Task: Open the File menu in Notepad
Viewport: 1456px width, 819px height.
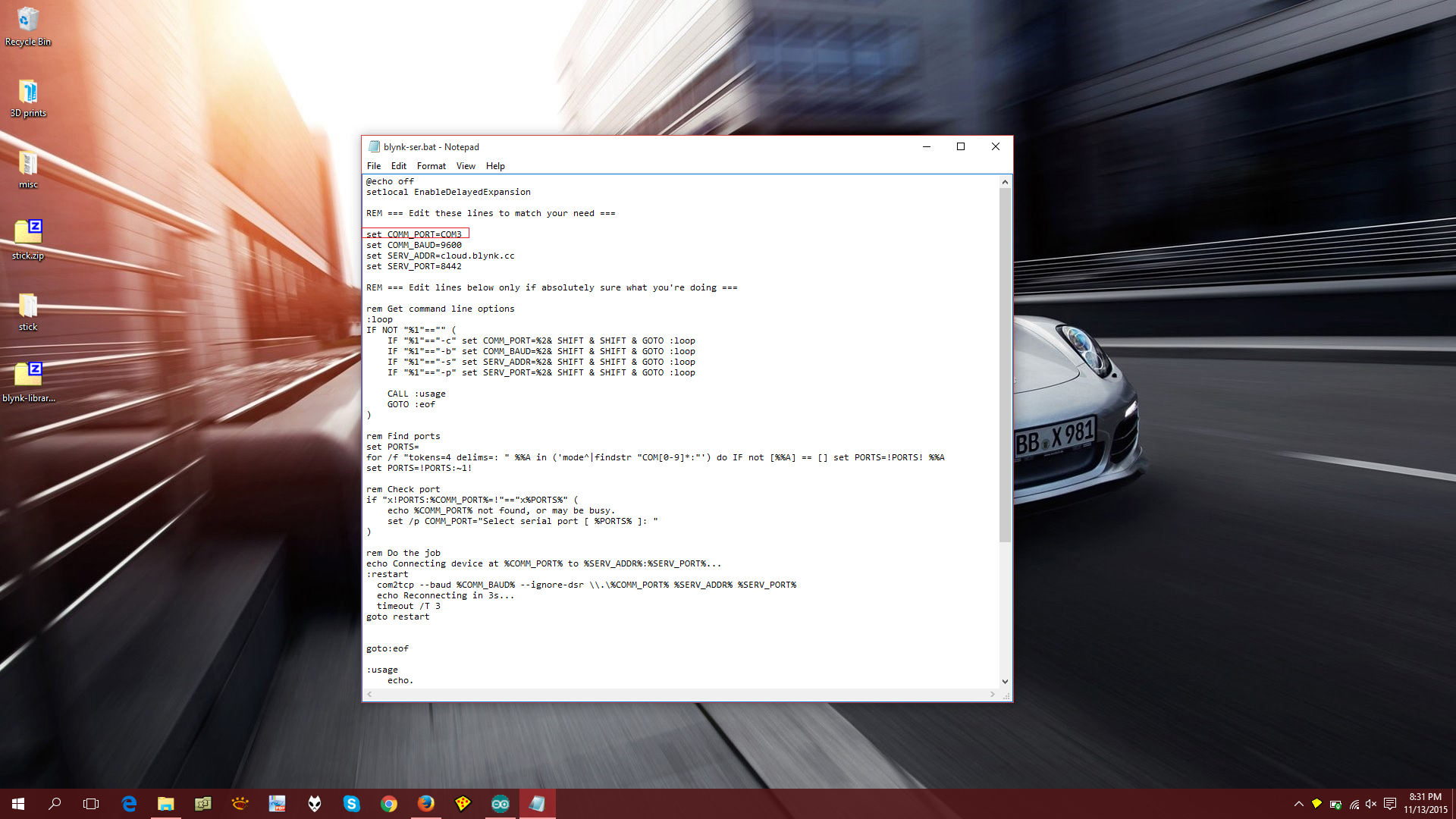Action: point(374,166)
